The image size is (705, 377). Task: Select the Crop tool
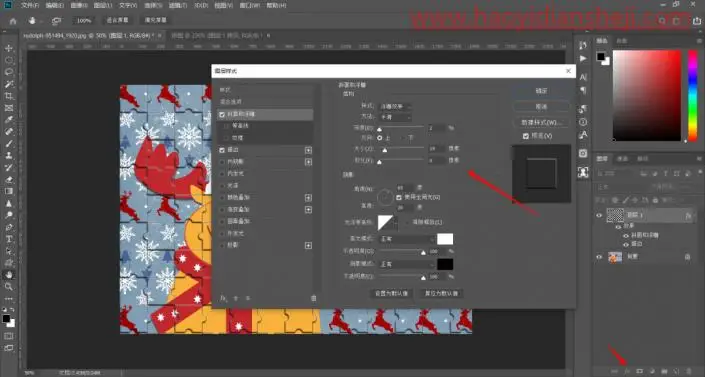9,96
